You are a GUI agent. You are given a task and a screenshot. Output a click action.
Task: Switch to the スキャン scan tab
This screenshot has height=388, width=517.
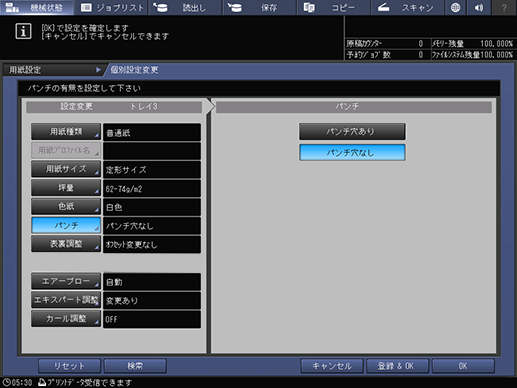[407, 7]
